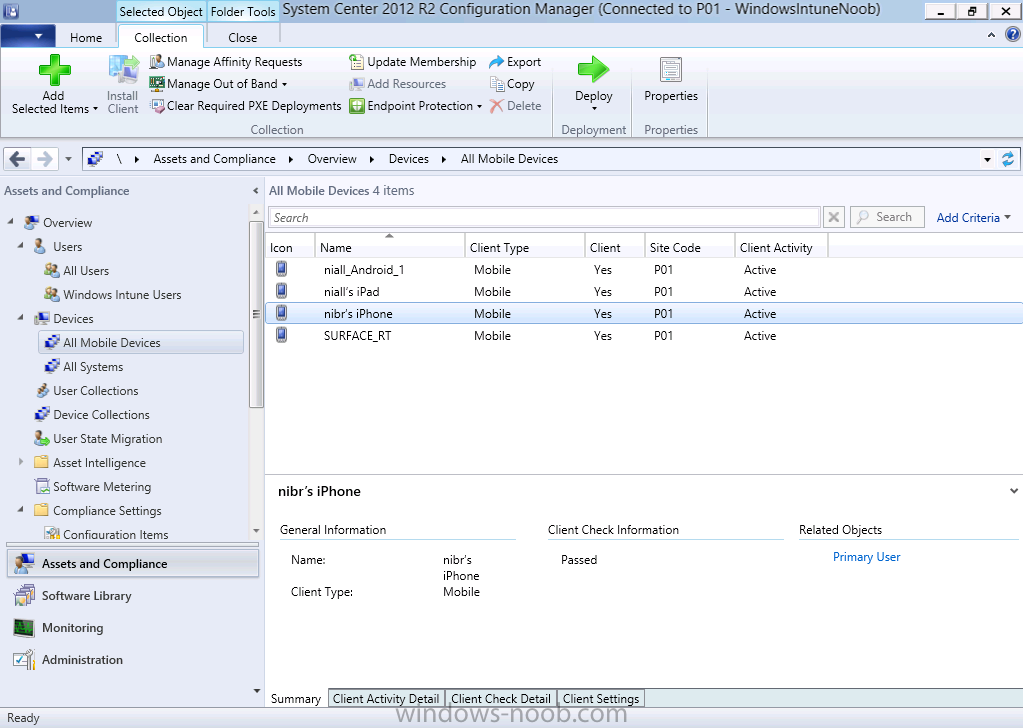Click the Update Membership ribbon item
Screen dimensions: 1023x728
click(412, 62)
